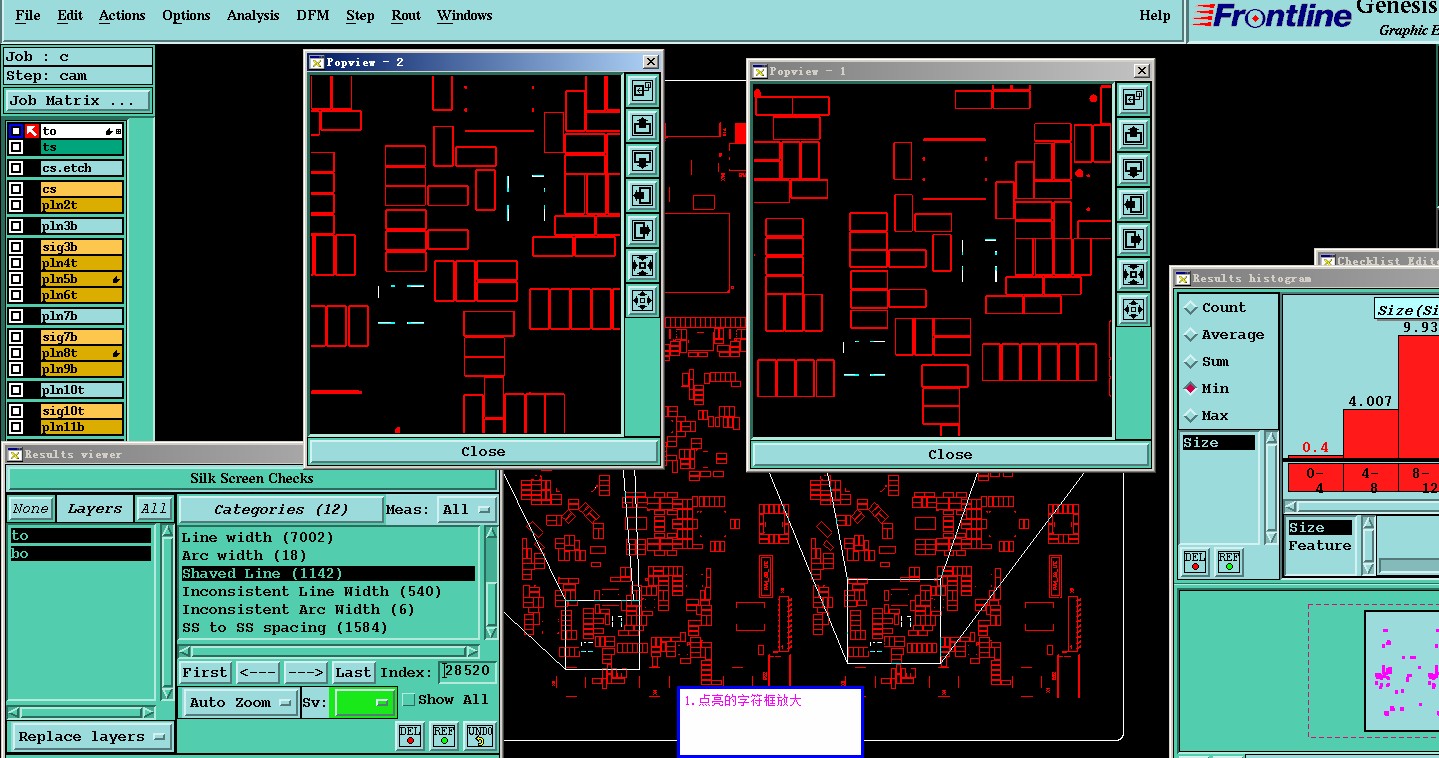Click the Job Matrix button

pos(78,101)
